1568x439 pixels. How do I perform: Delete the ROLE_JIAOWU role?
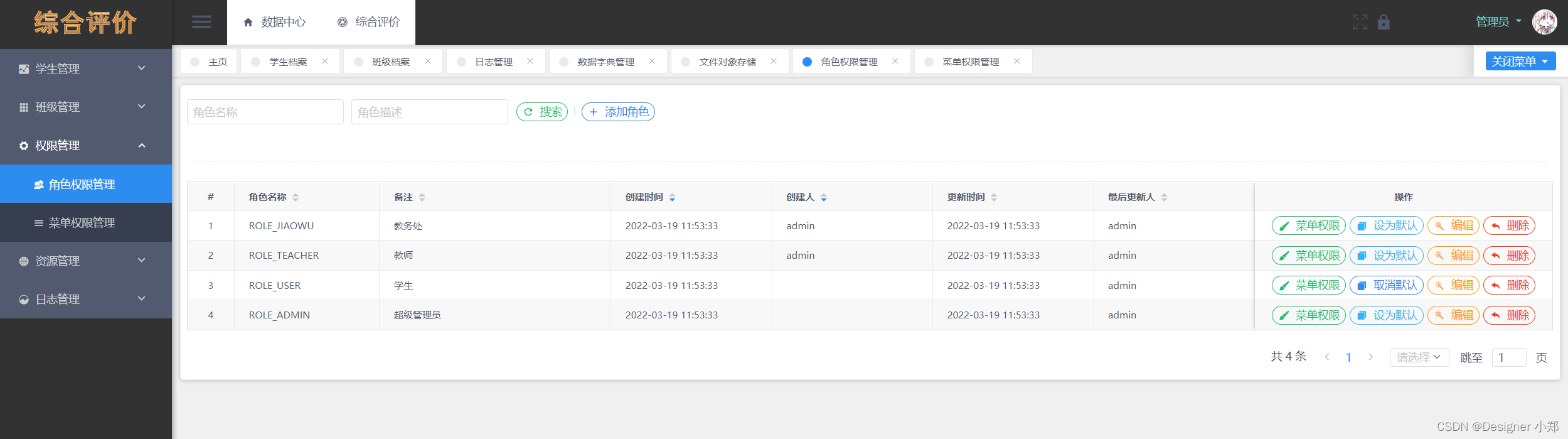coord(1510,225)
